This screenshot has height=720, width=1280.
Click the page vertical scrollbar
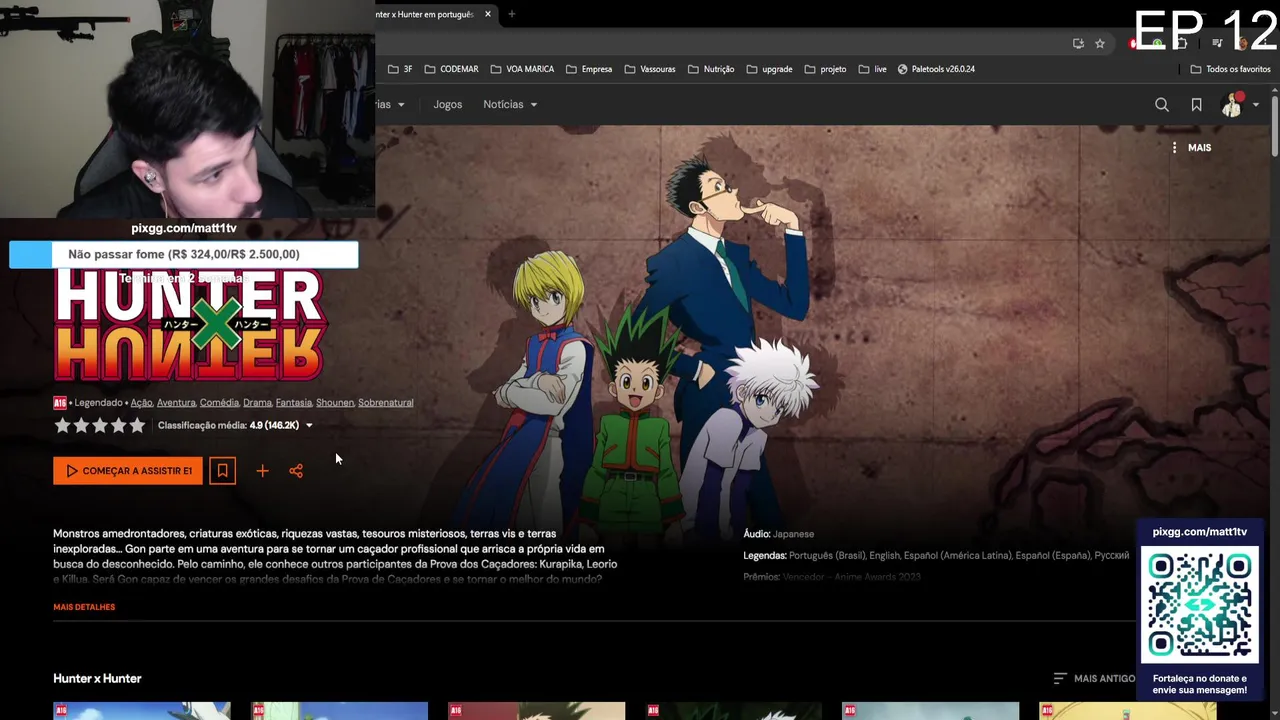pos(1274,125)
